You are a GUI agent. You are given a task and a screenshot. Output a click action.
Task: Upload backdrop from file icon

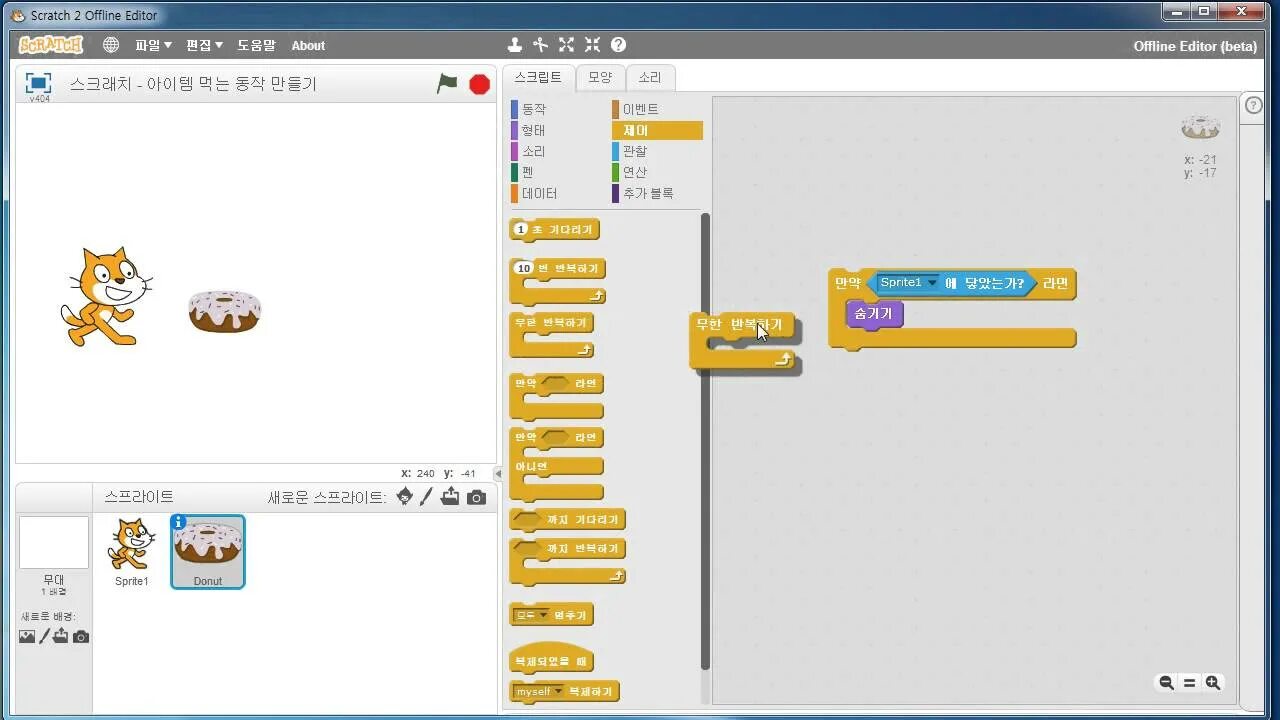tap(61, 636)
